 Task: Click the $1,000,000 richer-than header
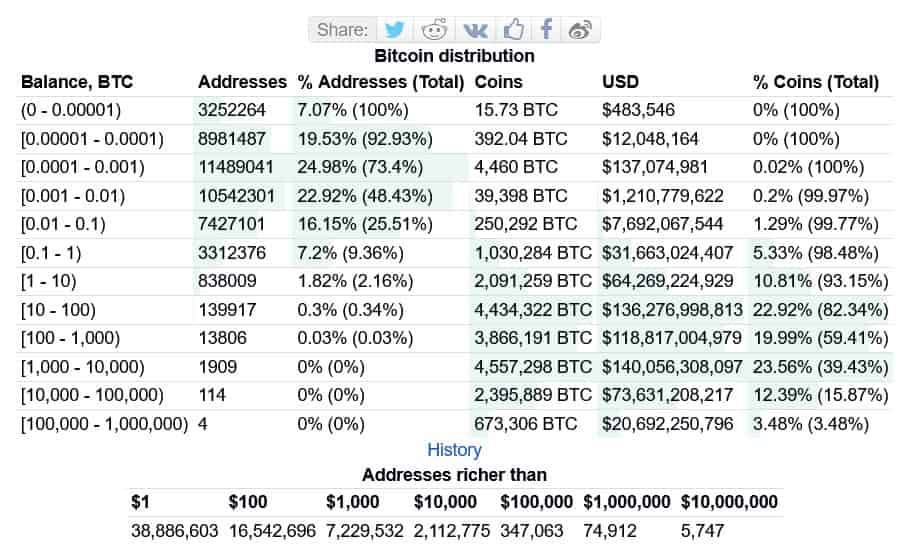pyautogui.click(x=627, y=501)
